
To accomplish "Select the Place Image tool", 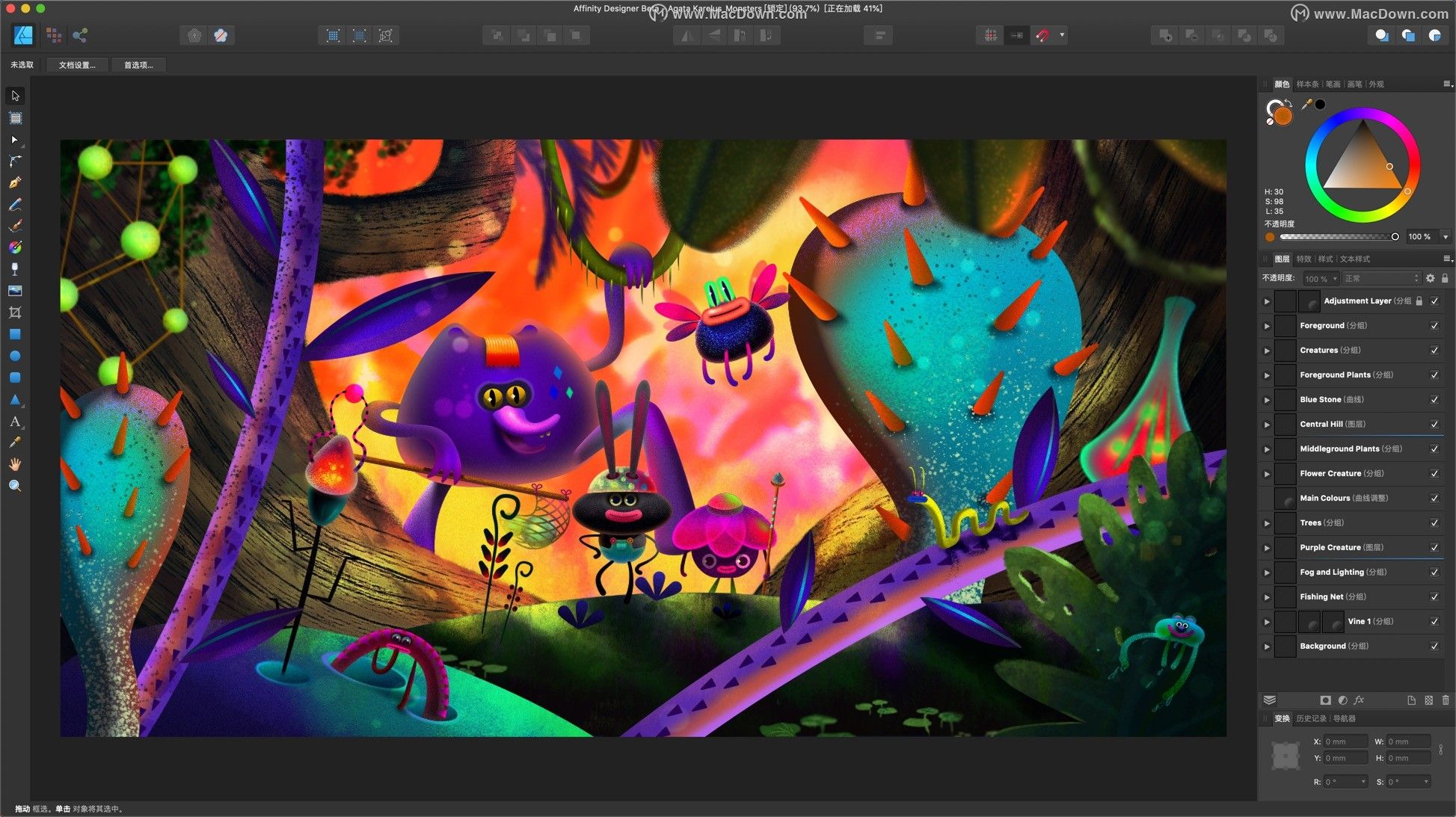I will click(15, 291).
